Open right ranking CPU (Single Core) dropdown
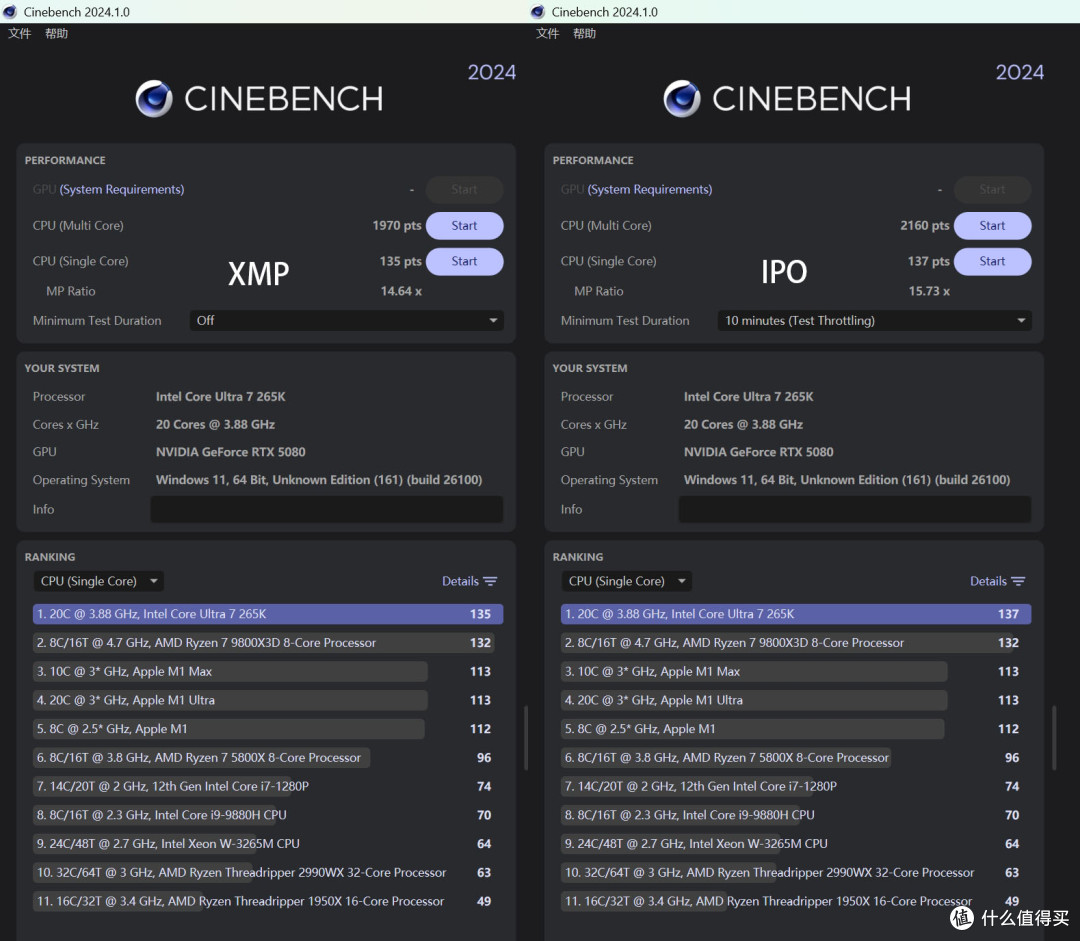 tap(627, 581)
